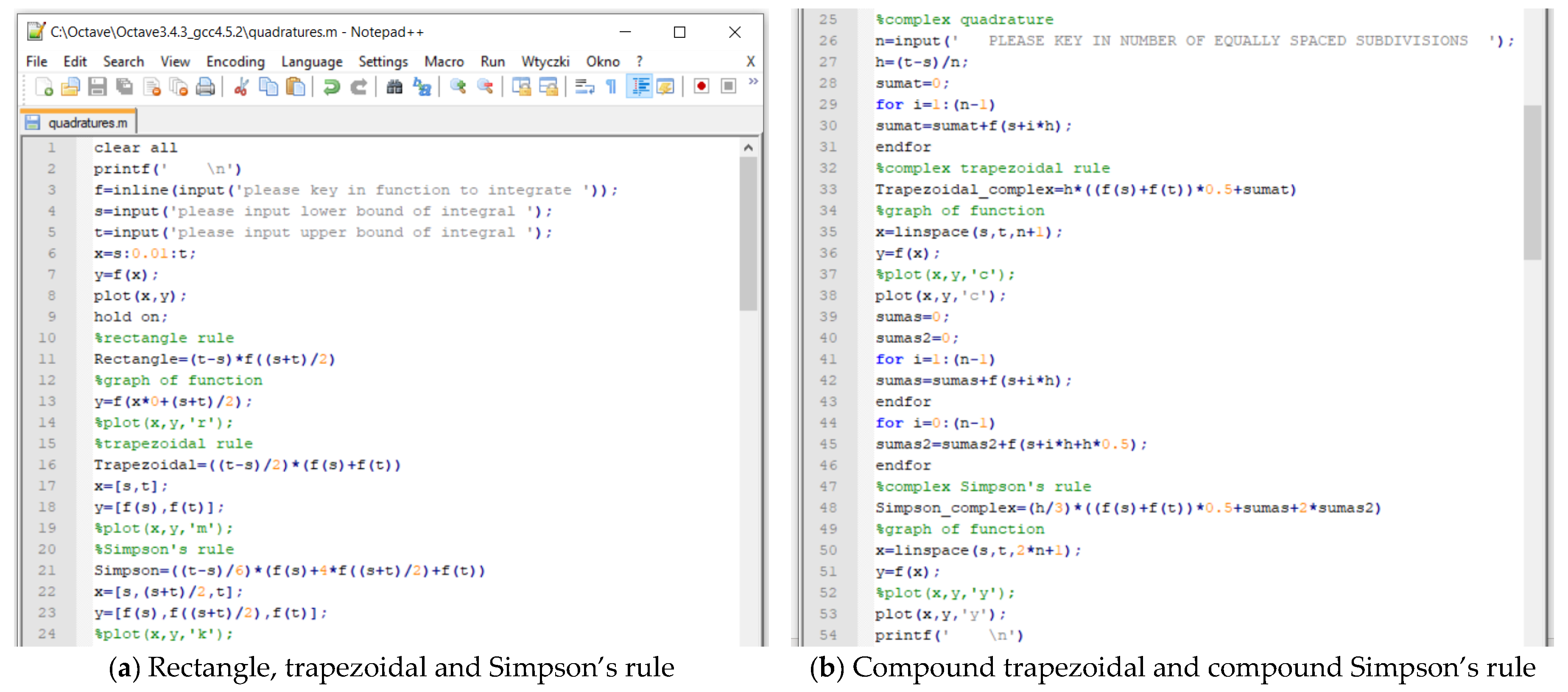The image size is (1568, 692).
Task: Click the left editor's vertical scrollbar thumb
Action: click(x=748, y=234)
